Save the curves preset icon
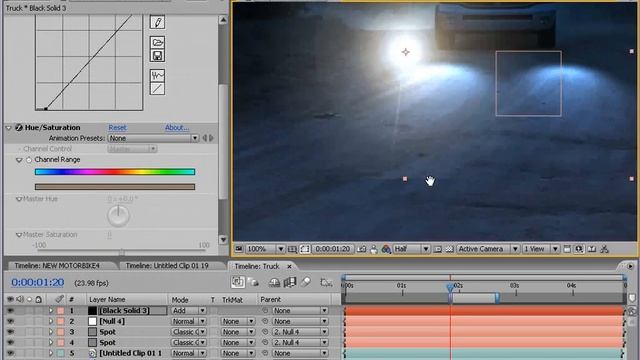Viewport: 640px width, 360px height. click(x=157, y=56)
